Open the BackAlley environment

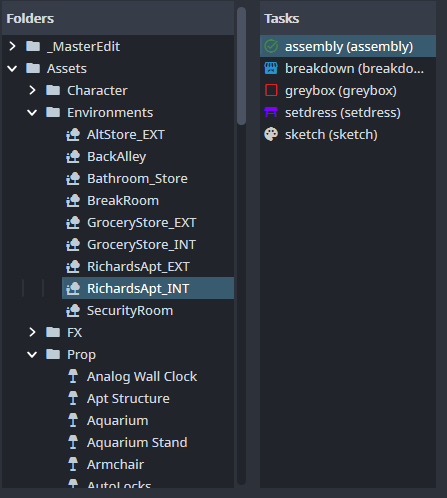pyautogui.click(x=117, y=157)
